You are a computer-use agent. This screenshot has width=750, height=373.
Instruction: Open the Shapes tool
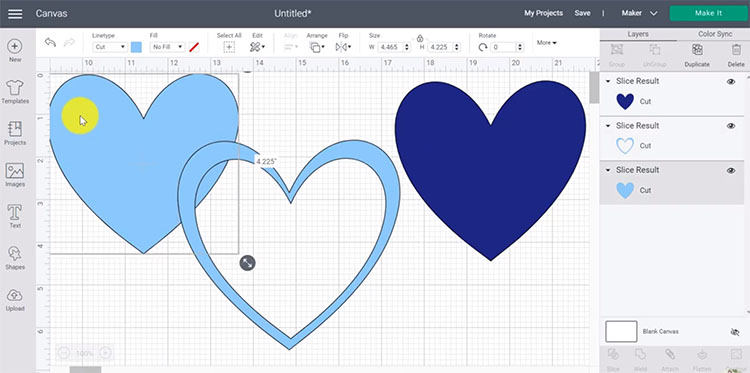[x=15, y=258]
